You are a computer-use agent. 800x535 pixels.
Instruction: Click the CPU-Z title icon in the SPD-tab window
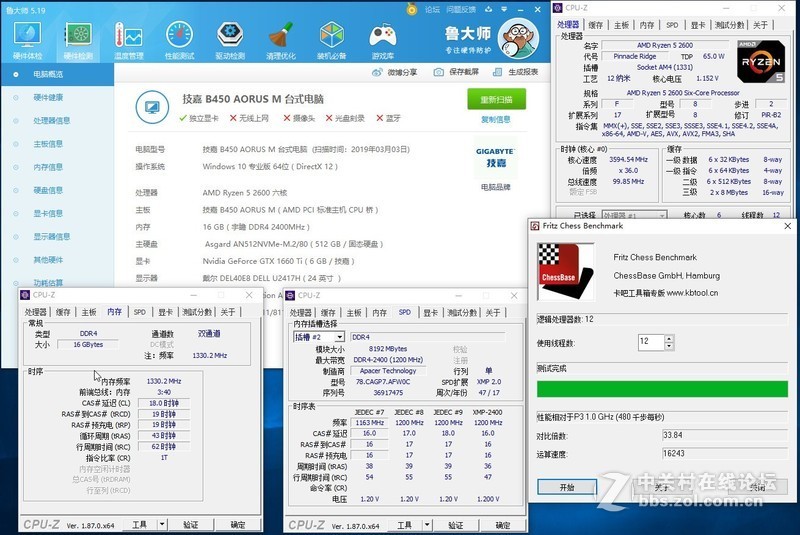290,295
